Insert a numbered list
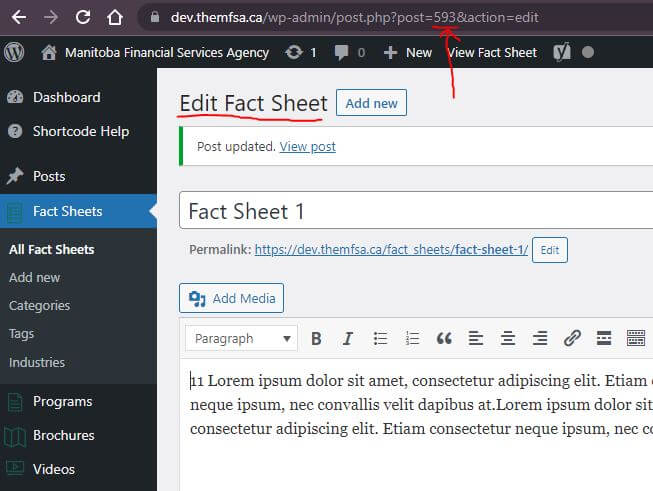Viewport: 653px width, 491px height. (412, 339)
